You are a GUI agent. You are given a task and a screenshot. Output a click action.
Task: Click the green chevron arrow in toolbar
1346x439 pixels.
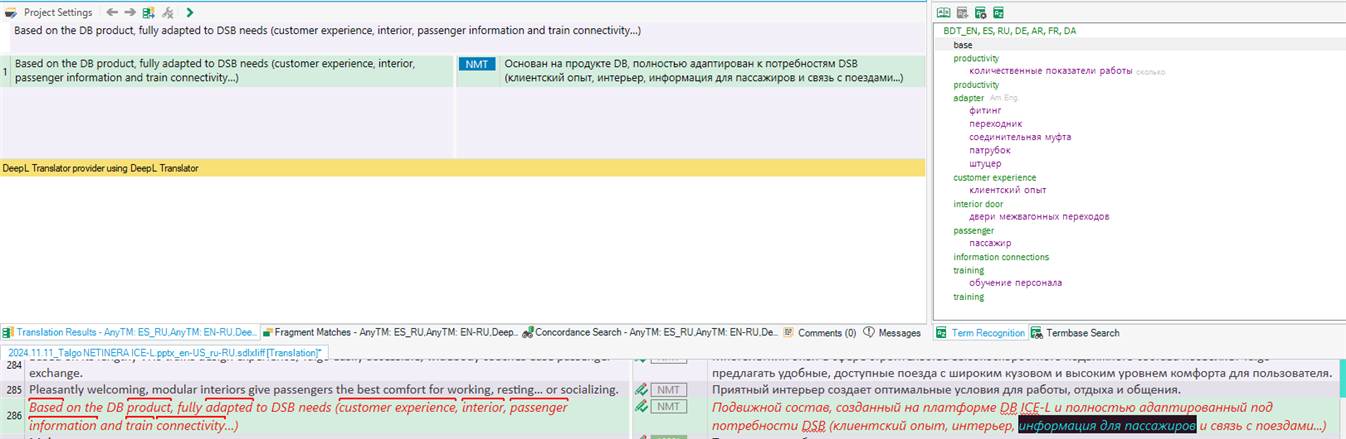[190, 13]
